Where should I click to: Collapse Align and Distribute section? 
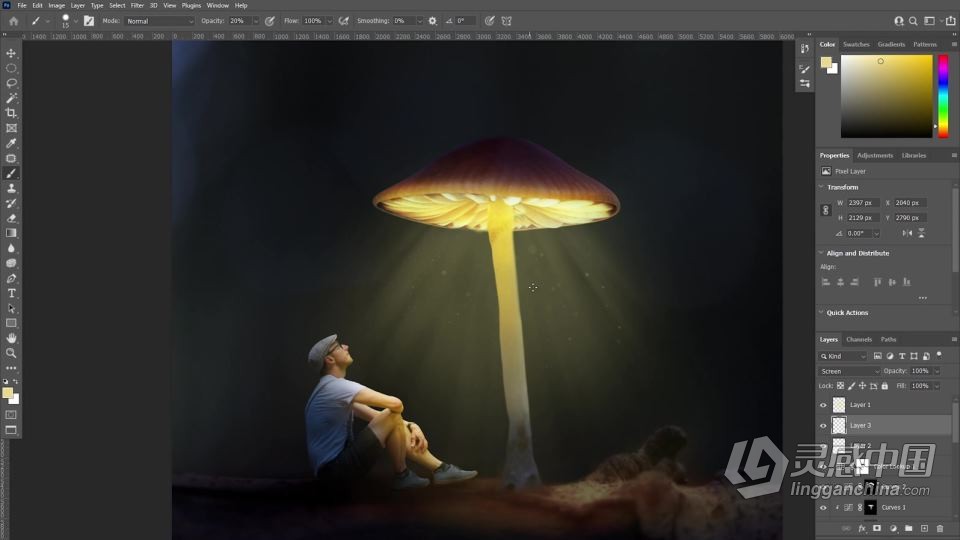(821, 252)
